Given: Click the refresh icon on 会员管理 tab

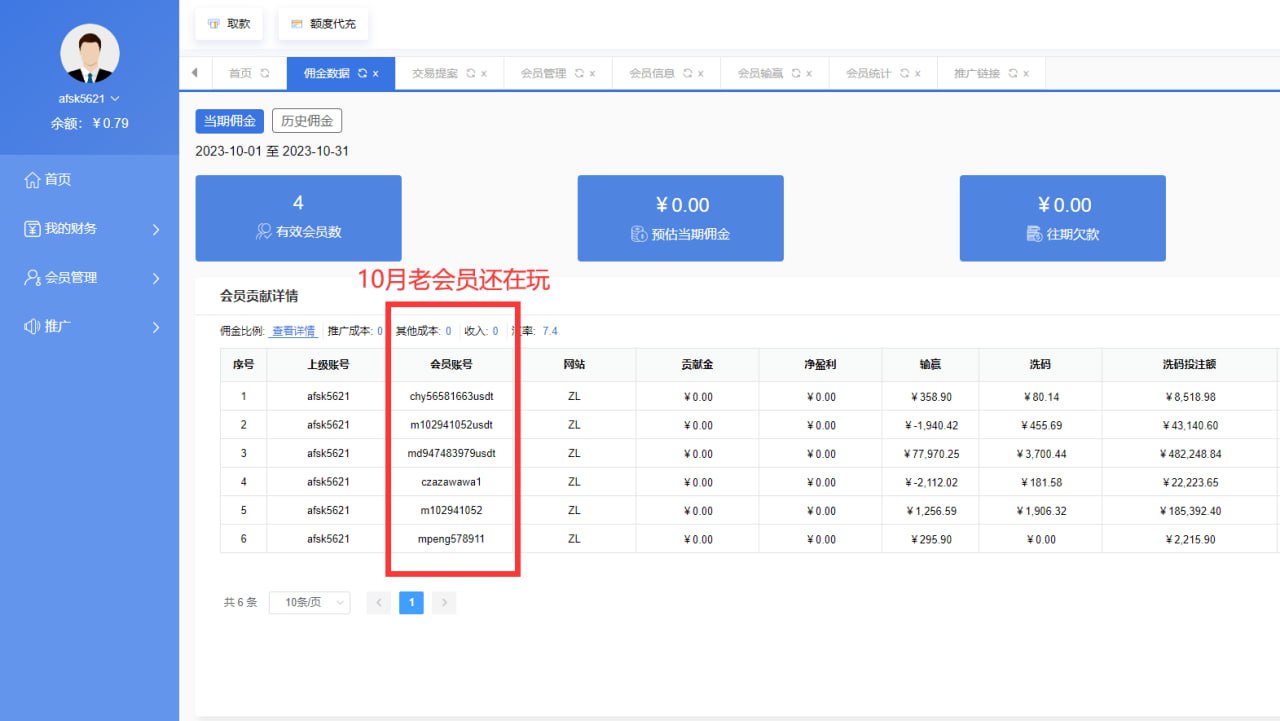Looking at the screenshot, I should click(x=578, y=74).
